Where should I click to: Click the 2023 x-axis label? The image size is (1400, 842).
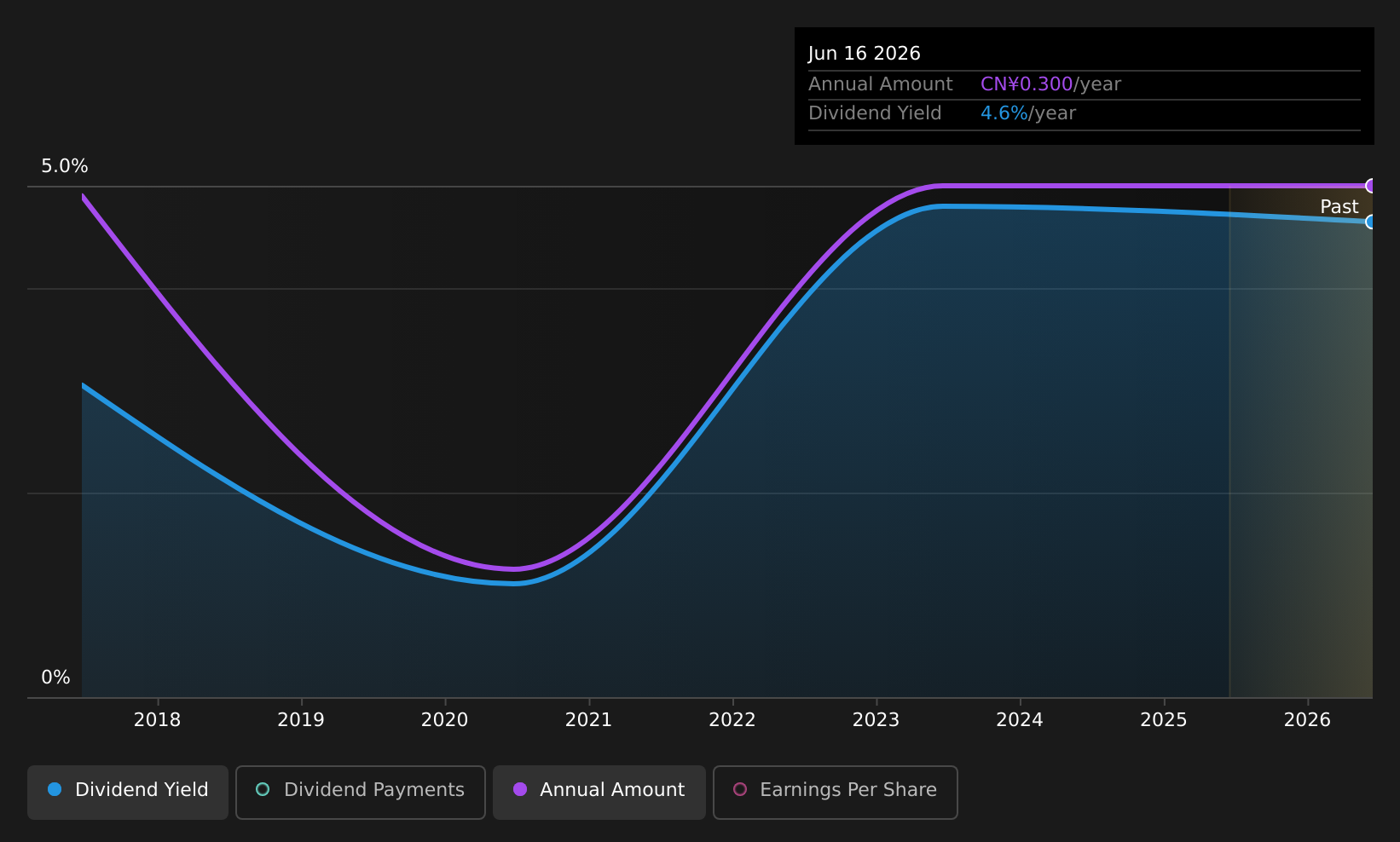point(876,720)
